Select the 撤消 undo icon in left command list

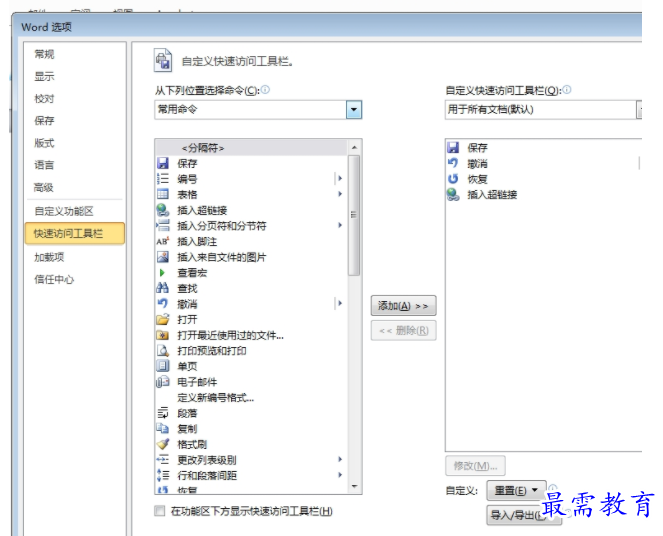coord(163,304)
